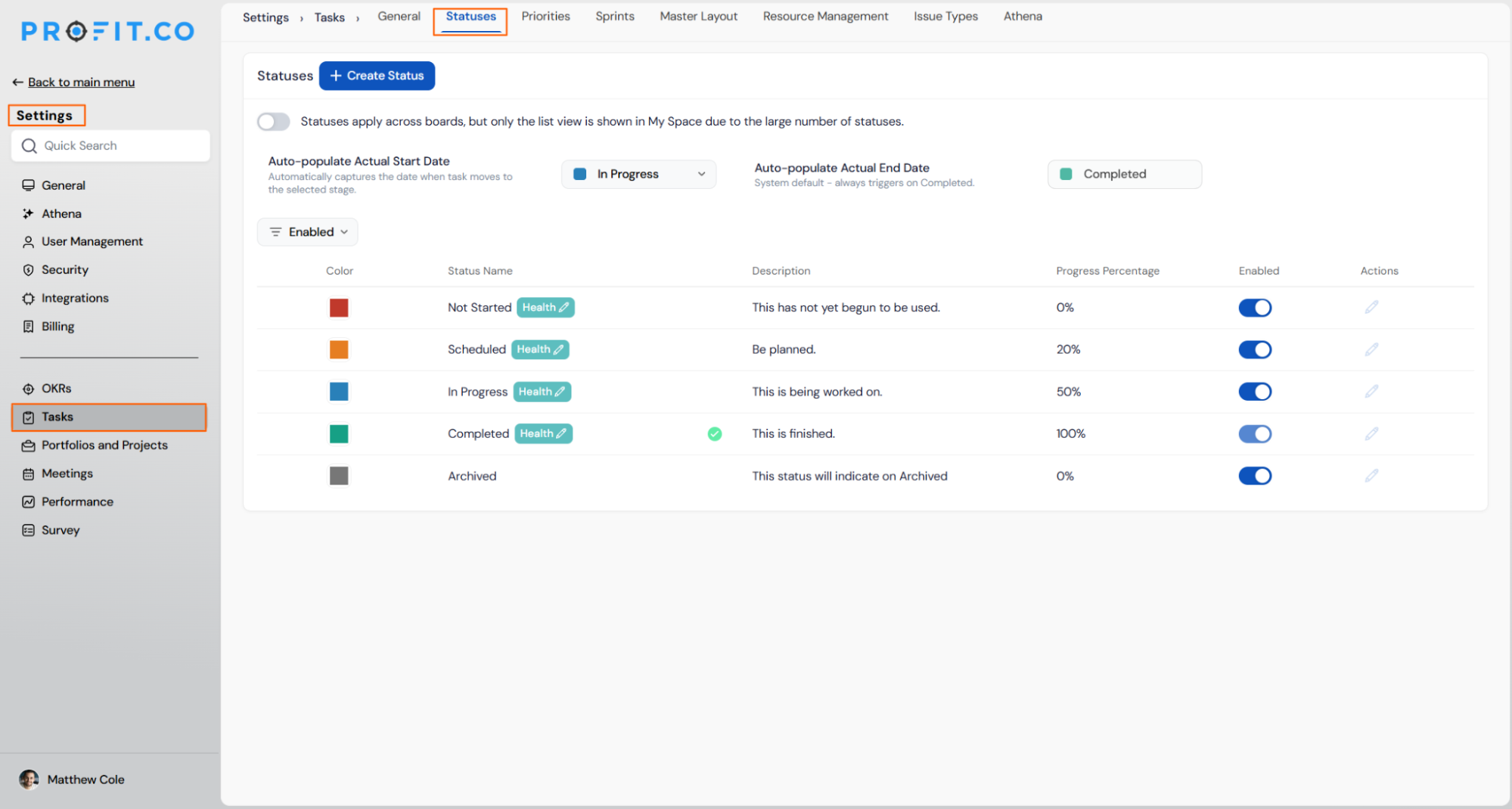The width and height of the screenshot is (1512, 809).
Task: Edit the In Progress status pencil icon
Action: [x=1371, y=392]
